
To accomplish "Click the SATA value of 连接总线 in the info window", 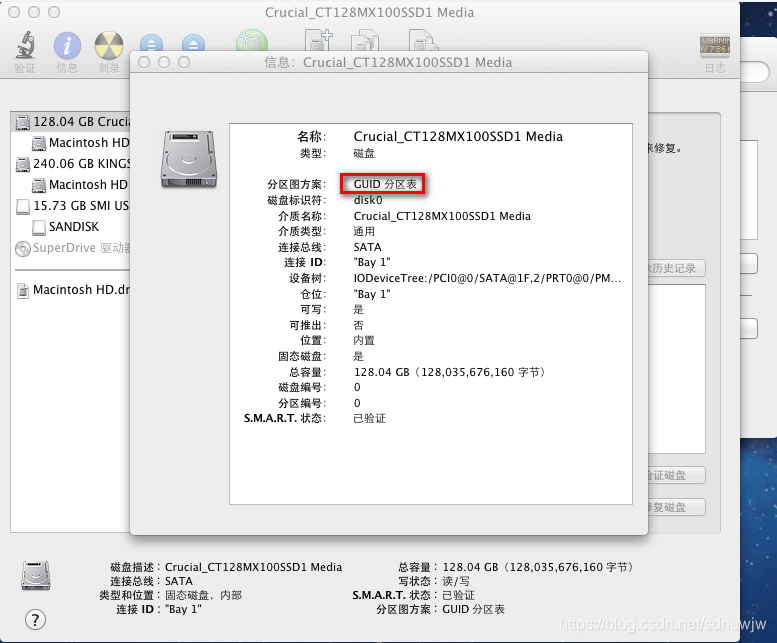I will [367, 247].
